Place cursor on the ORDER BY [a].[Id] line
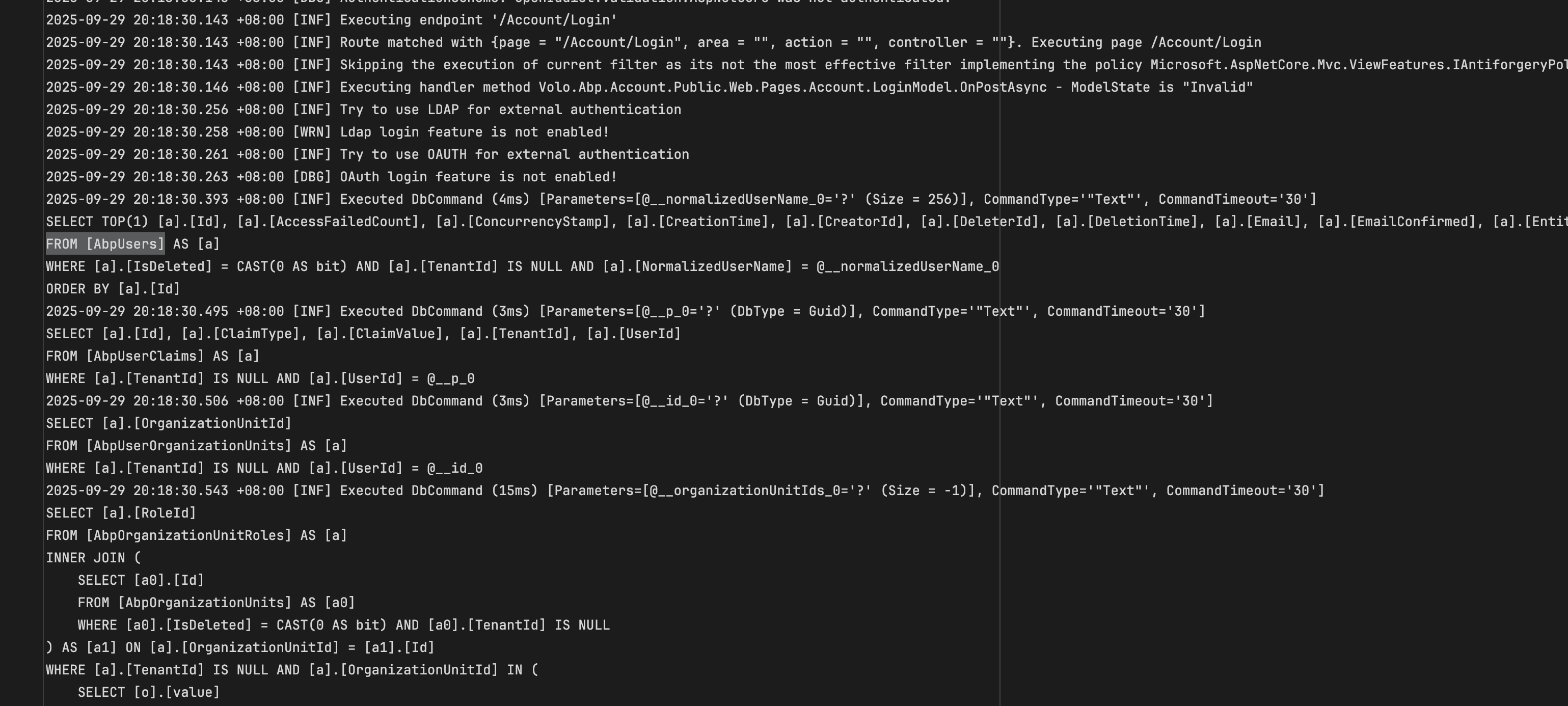1568x706 pixels. (x=113, y=289)
